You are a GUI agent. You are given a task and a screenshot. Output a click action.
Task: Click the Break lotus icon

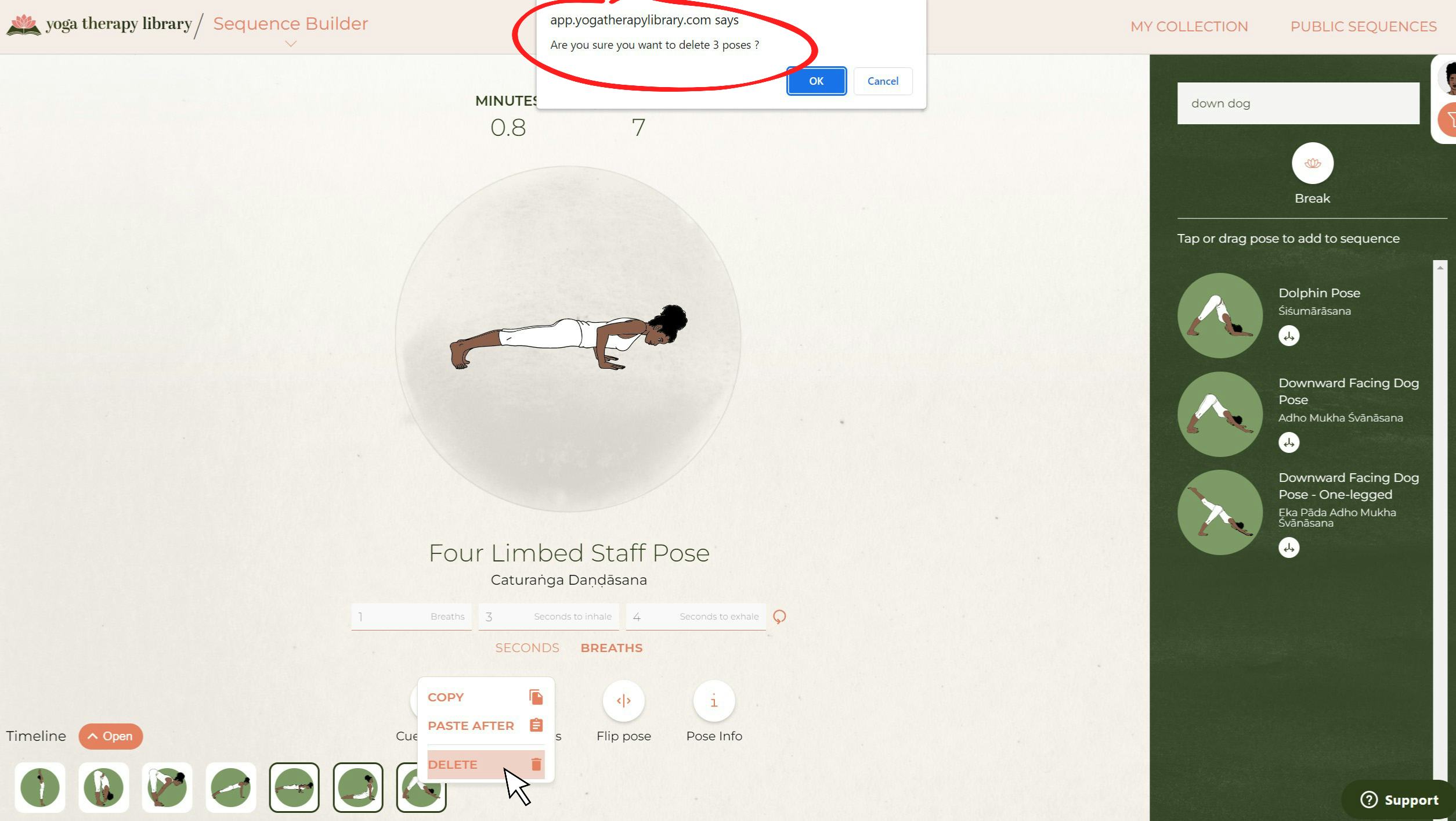1312,163
